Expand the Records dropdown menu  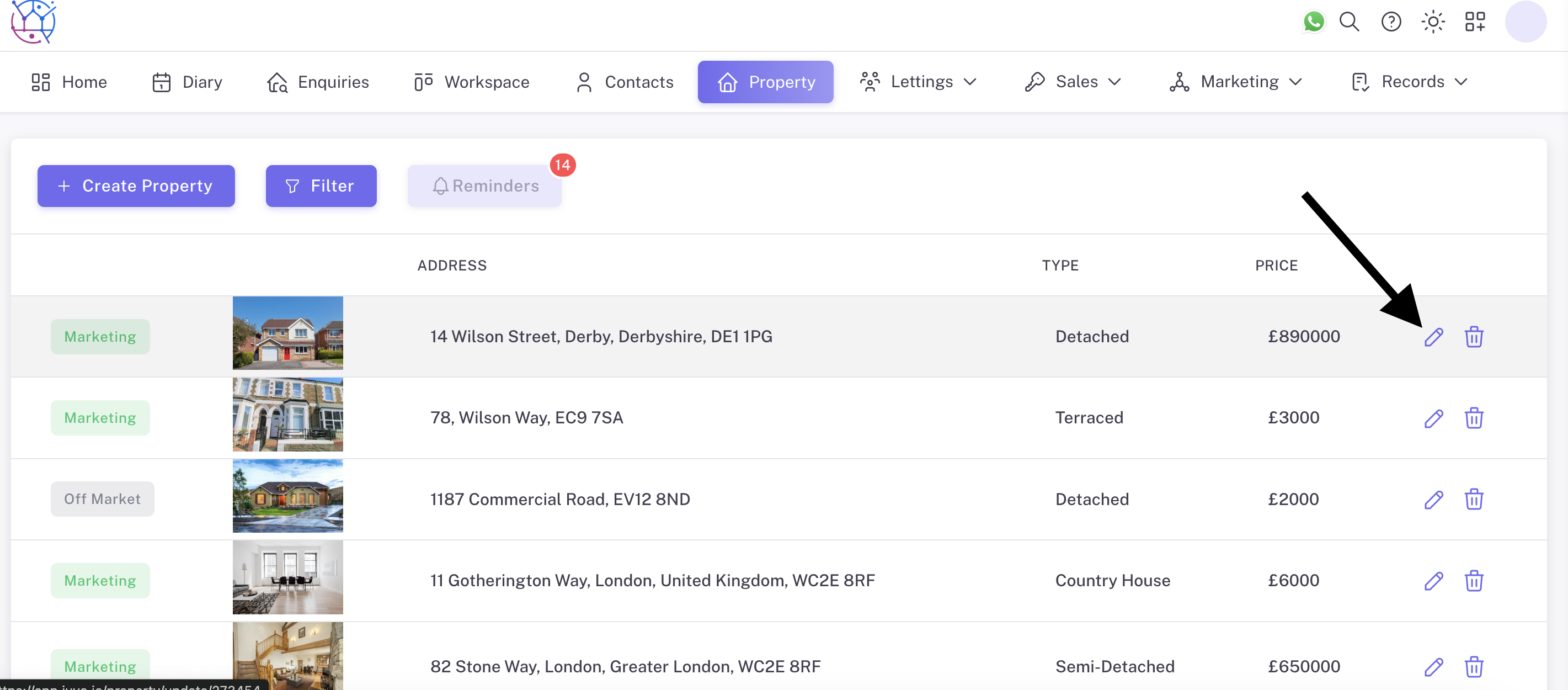[x=1409, y=82]
